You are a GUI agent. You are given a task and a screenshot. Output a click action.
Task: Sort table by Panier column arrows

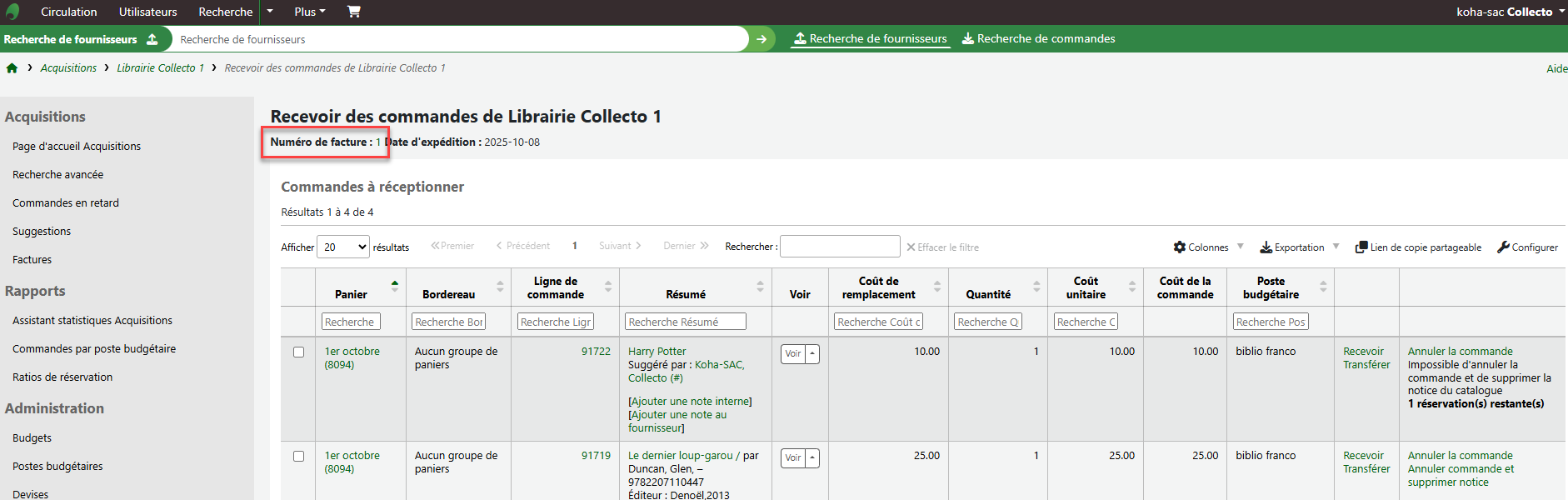pos(395,287)
